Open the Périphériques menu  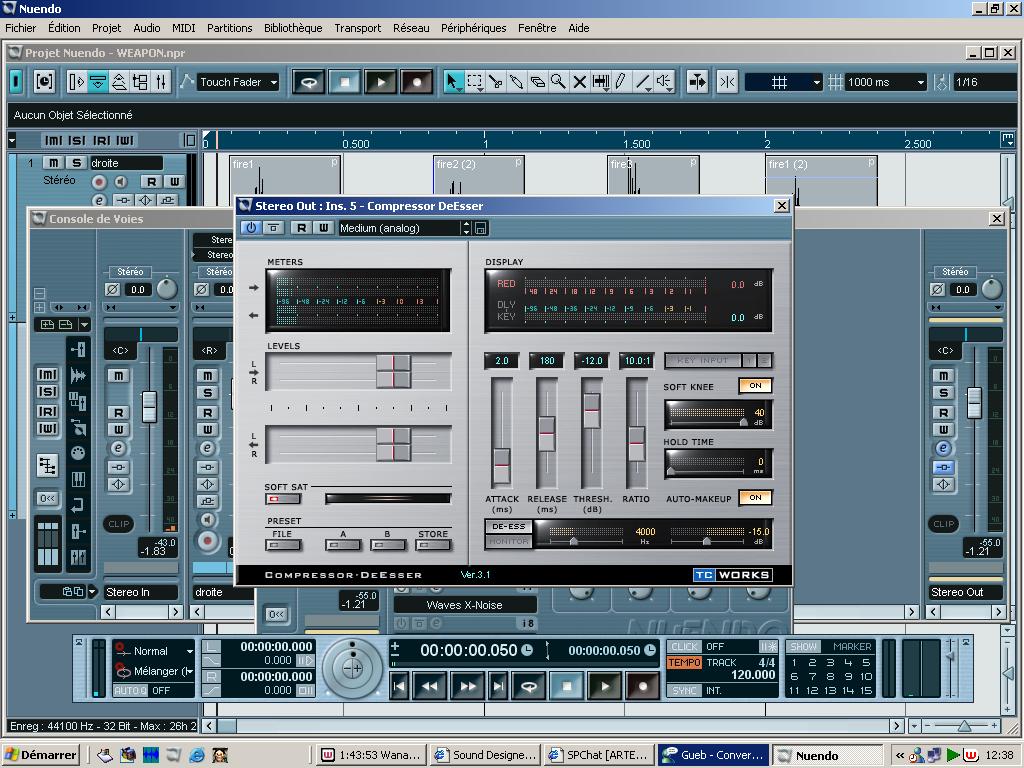click(473, 28)
